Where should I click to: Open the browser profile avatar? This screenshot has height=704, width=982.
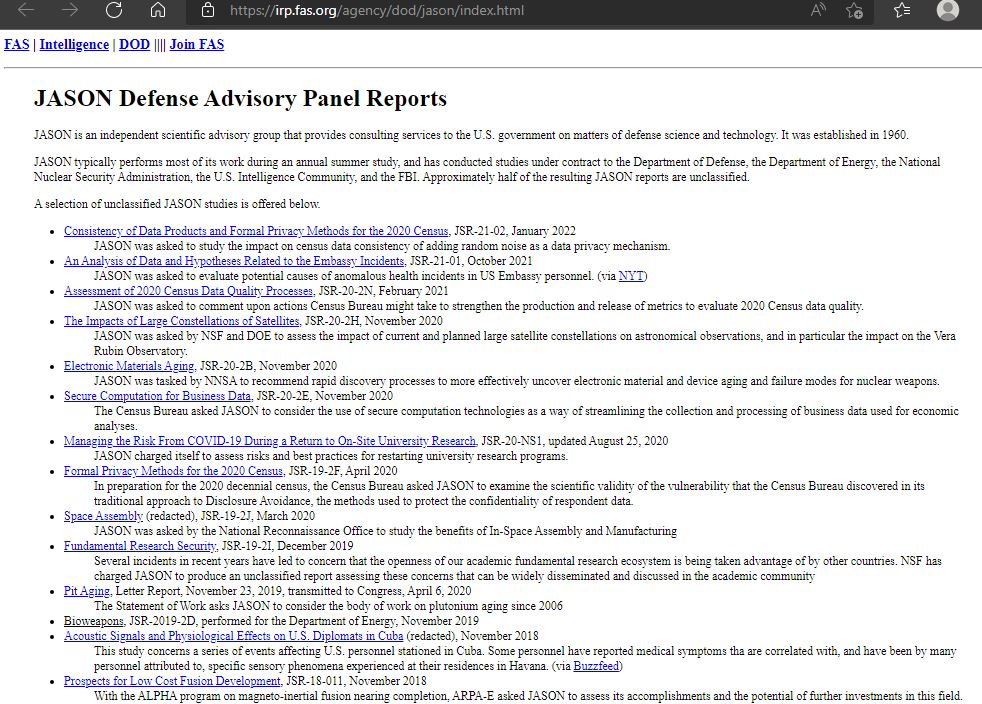point(948,10)
